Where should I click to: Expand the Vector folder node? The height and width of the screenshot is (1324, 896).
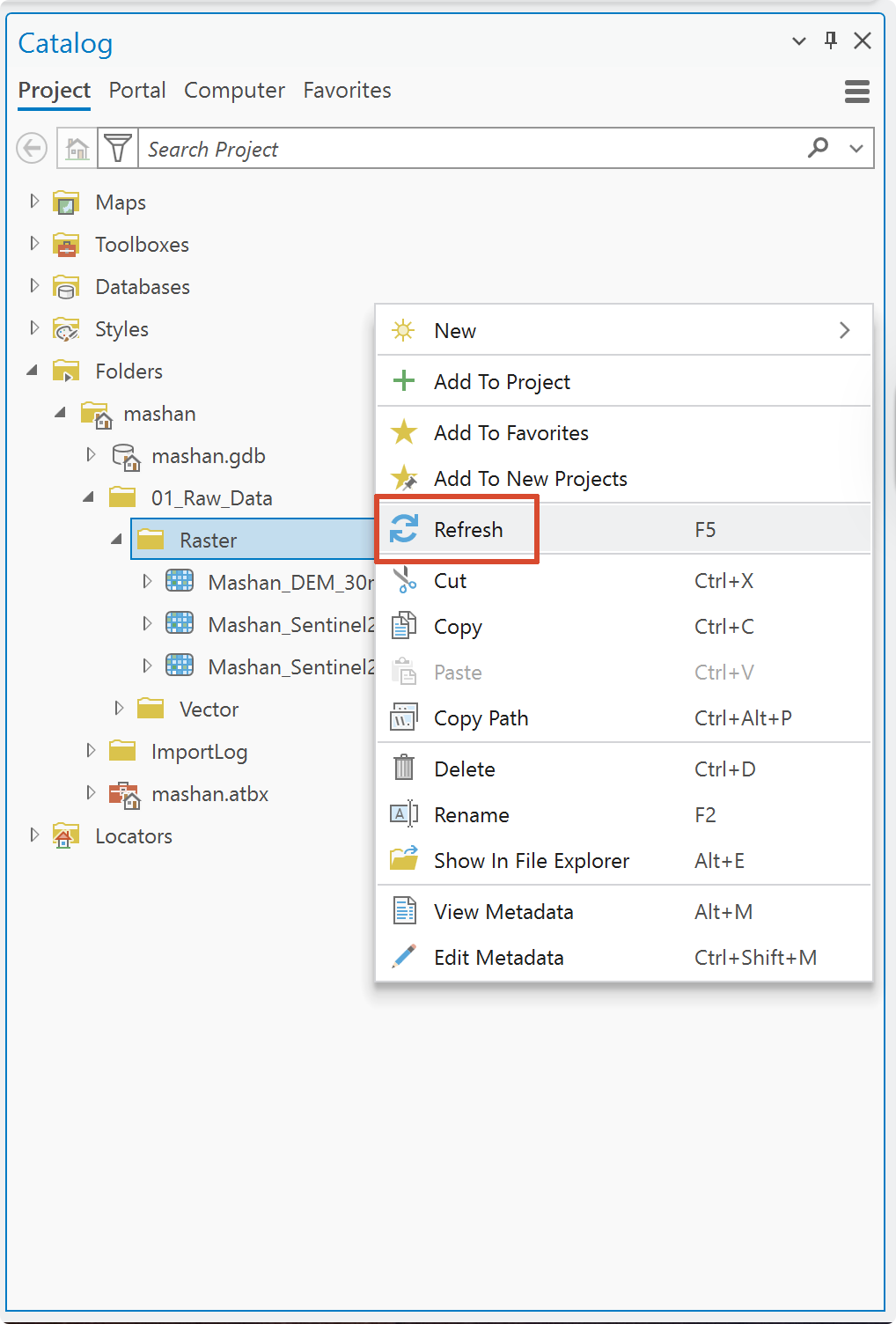(x=119, y=709)
